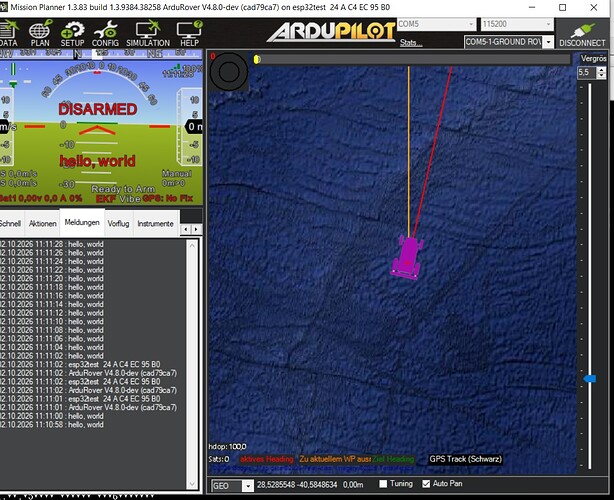This screenshot has width=614, height=500.
Task: Open the Instrumente tab
Action: click(155, 224)
